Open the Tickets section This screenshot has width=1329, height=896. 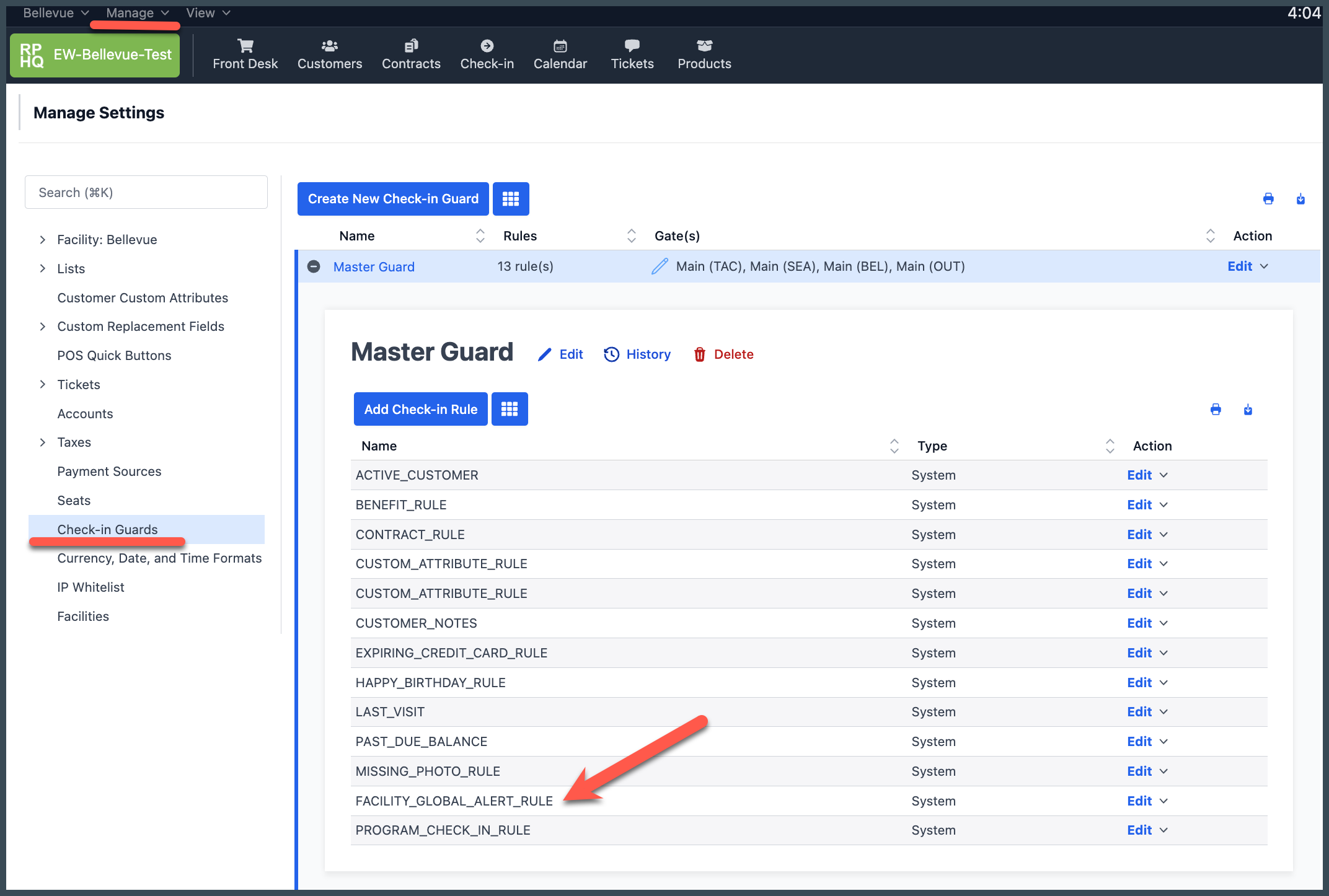[x=632, y=55]
